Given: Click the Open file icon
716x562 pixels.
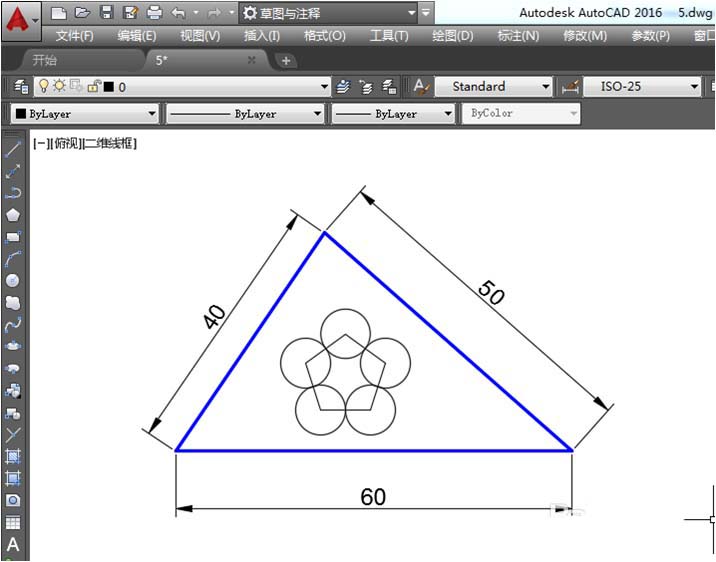Looking at the screenshot, I should [82, 13].
